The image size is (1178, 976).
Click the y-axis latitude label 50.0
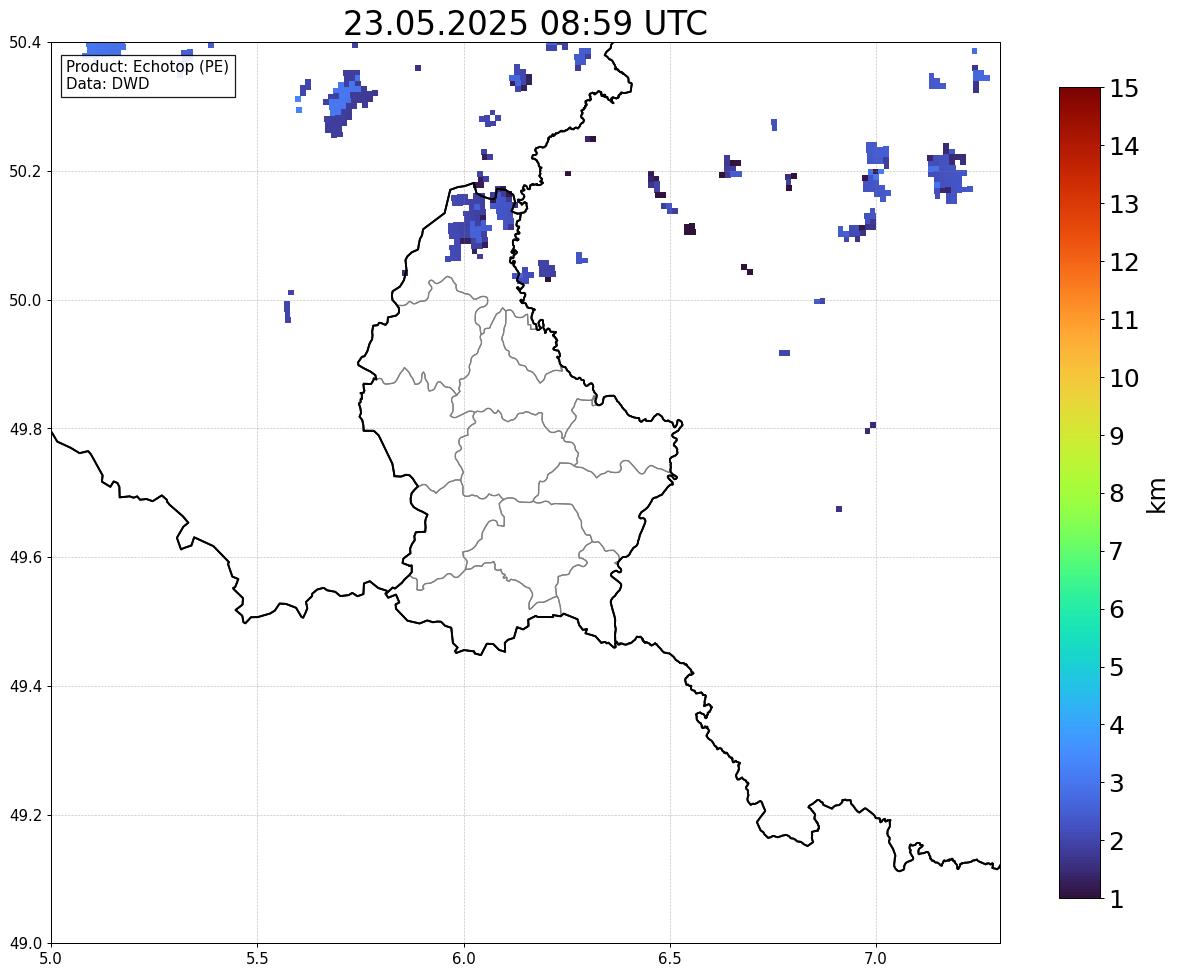coord(25,301)
